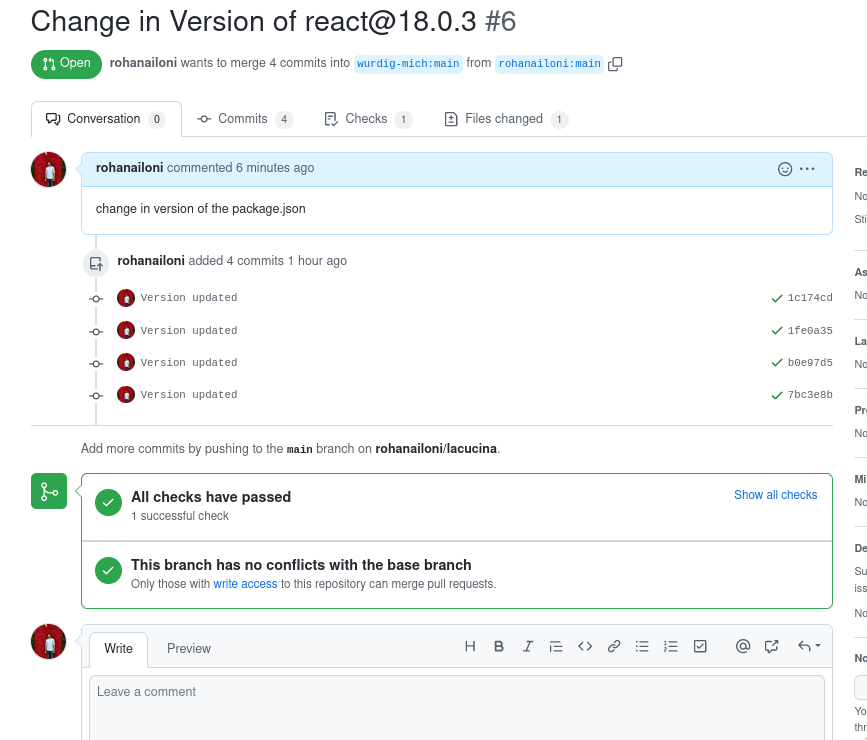Click avatar next to commit 1c174cd

(126, 298)
